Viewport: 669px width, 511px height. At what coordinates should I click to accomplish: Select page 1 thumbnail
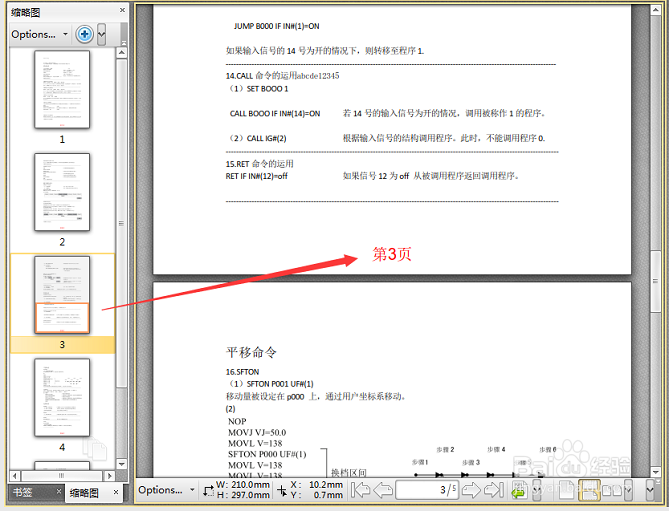pos(62,89)
